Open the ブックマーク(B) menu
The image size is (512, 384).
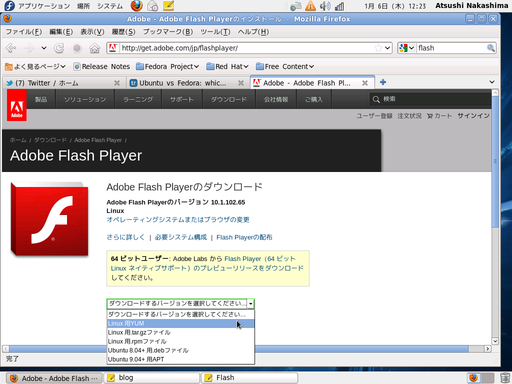[x=168, y=32]
